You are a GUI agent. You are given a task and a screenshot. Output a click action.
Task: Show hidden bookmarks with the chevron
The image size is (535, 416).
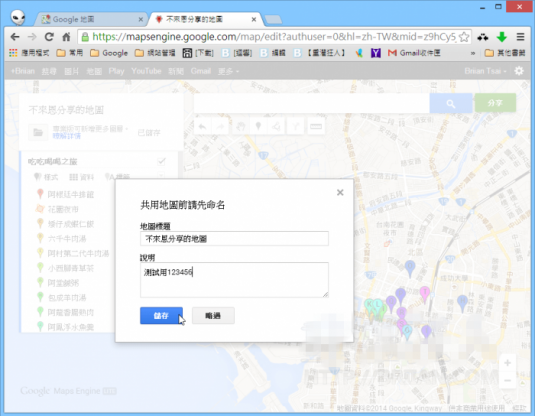tap(473, 53)
